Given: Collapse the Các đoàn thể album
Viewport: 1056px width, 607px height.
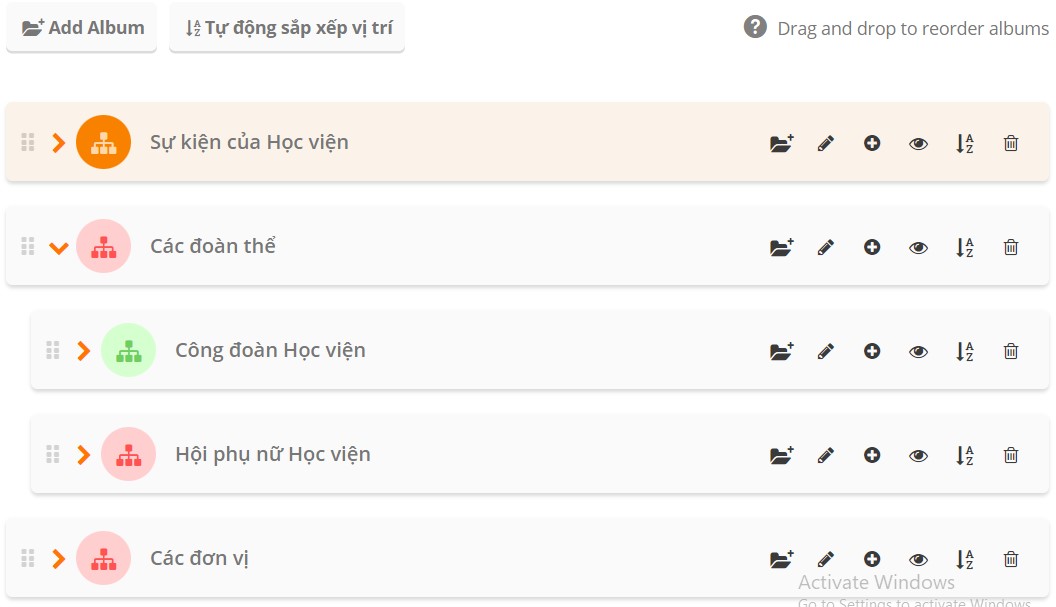Looking at the screenshot, I should pyautogui.click(x=59, y=247).
